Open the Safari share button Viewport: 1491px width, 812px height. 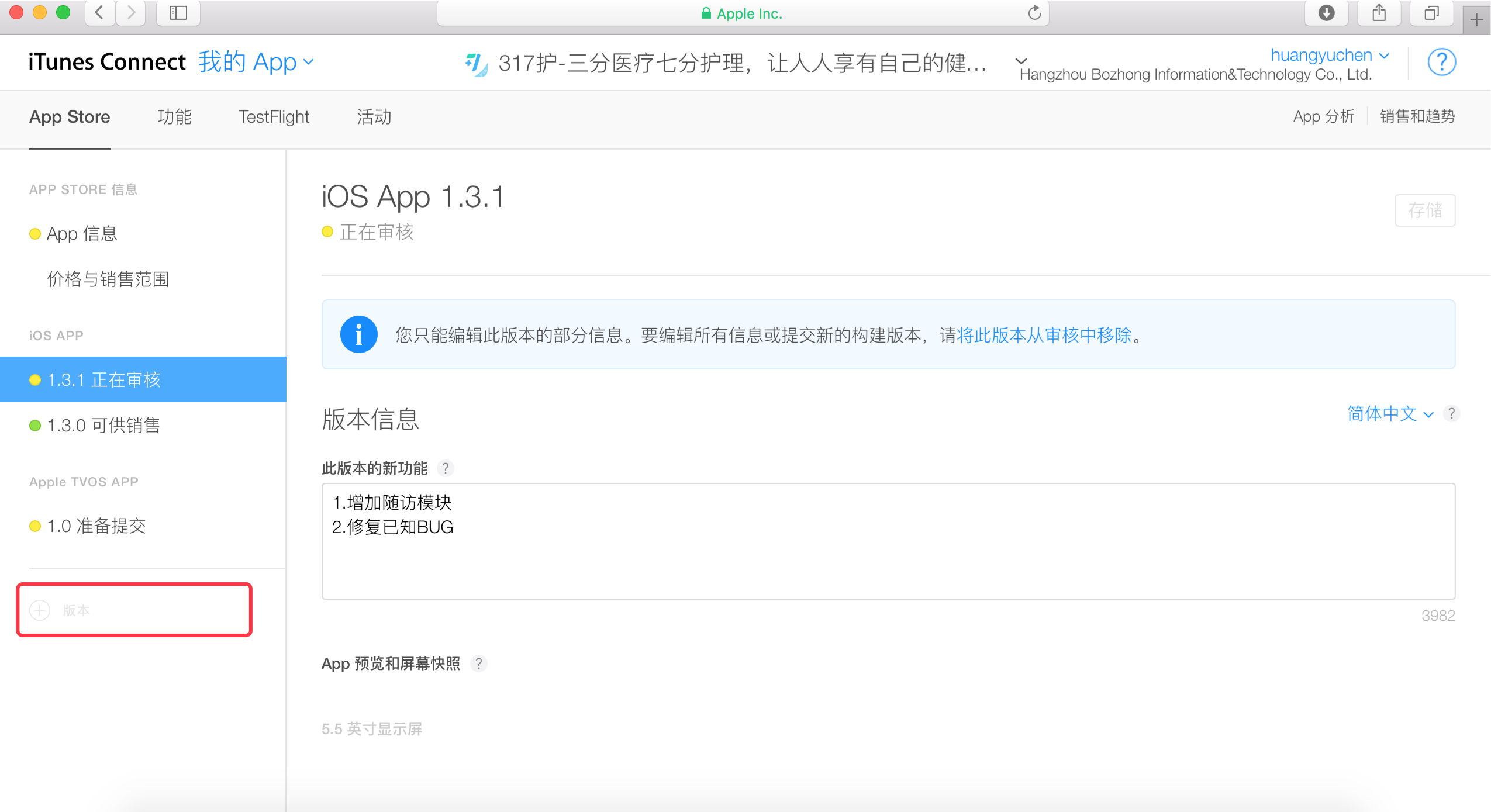tap(1379, 13)
